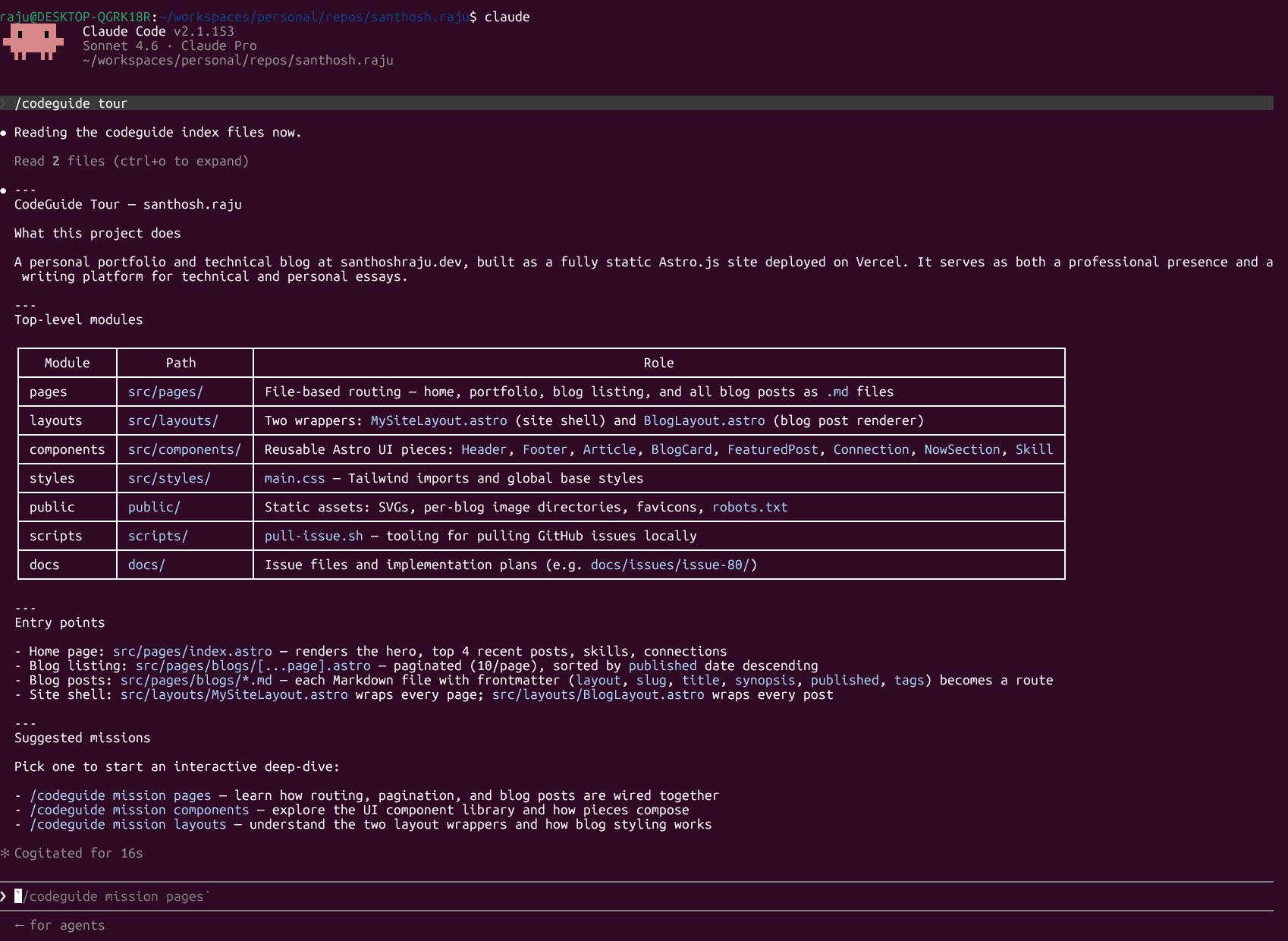
Task: Click the 'Module' table header
Action: [67, 363]
